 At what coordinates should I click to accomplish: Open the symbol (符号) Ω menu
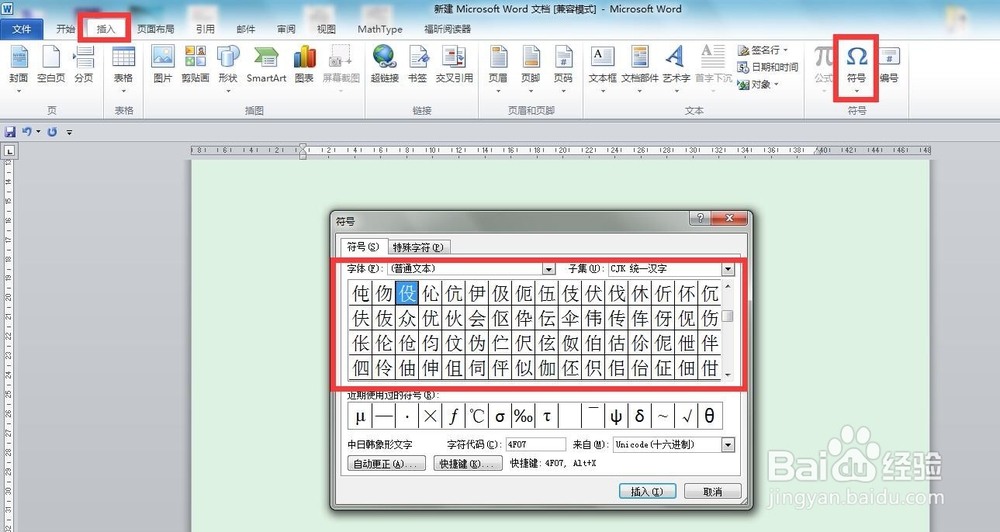point(857,68)
